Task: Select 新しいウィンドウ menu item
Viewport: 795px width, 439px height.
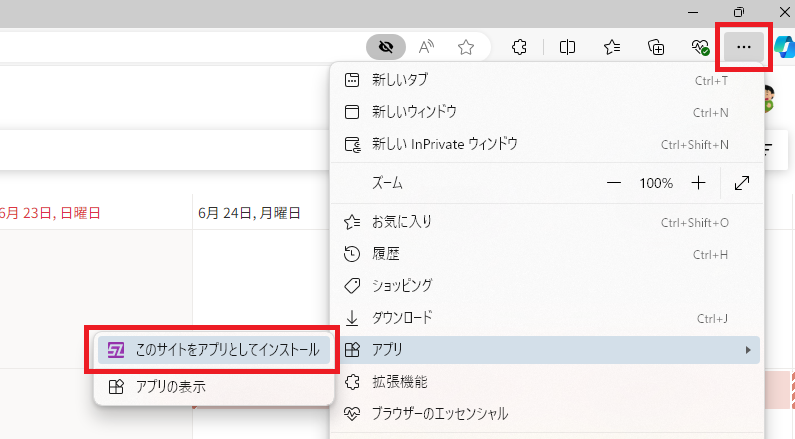Action: (547, 112)
